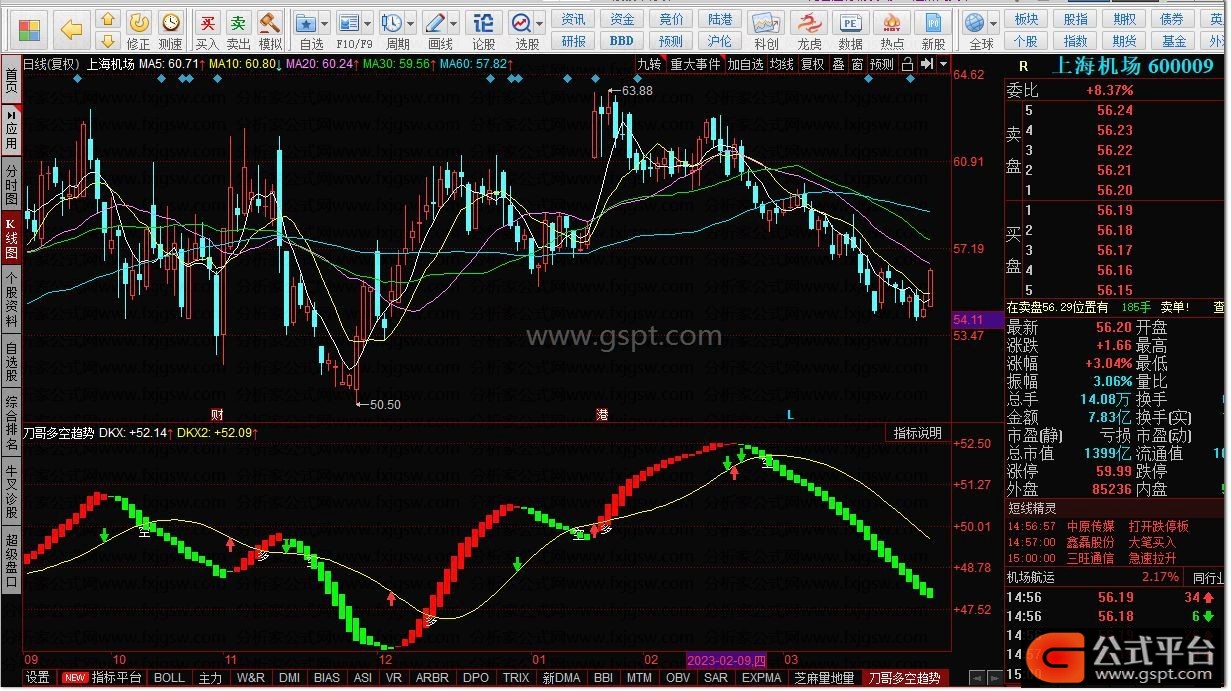Run the 测速 speed test
Image resolution: width=1231 pixels, height=691 pixels.
171,31
